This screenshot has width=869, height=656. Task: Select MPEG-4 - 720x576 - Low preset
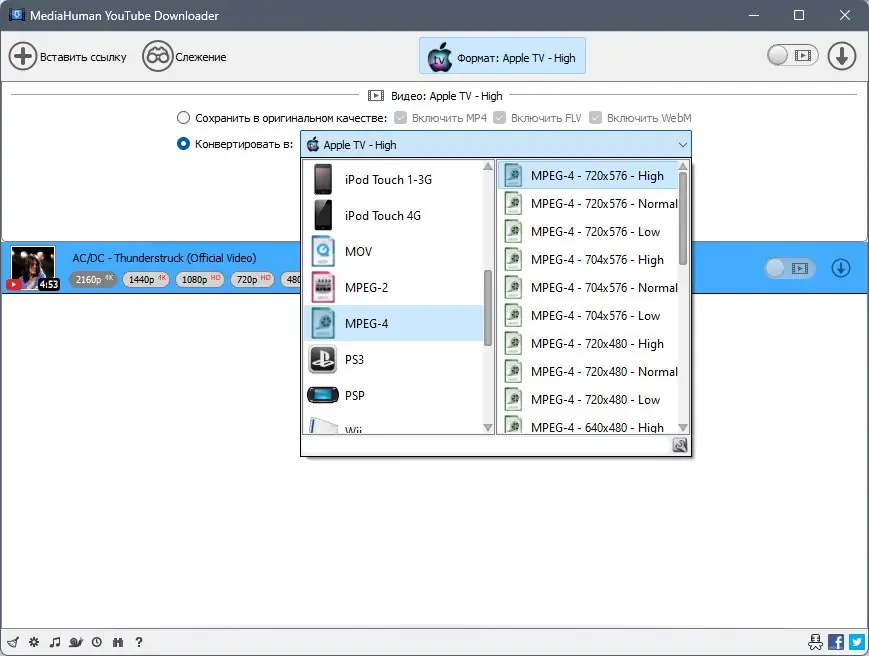coord(588,232)
